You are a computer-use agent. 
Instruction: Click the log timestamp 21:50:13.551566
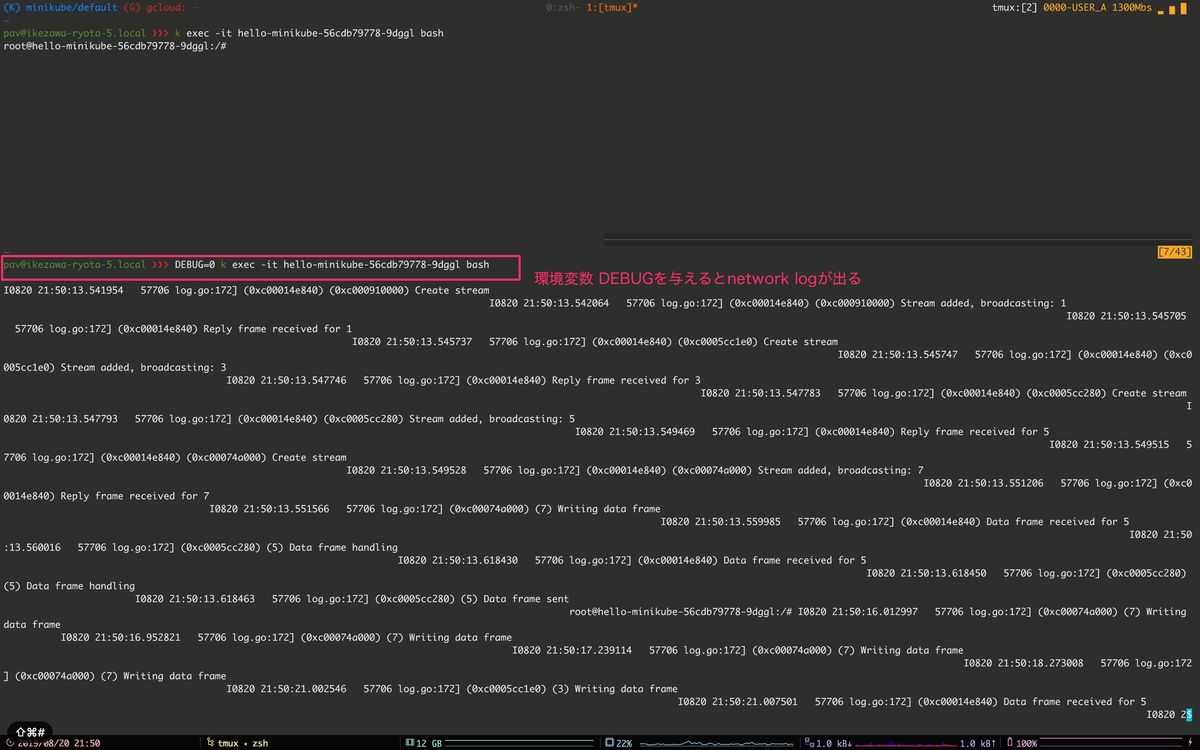(x=284, y=509)
